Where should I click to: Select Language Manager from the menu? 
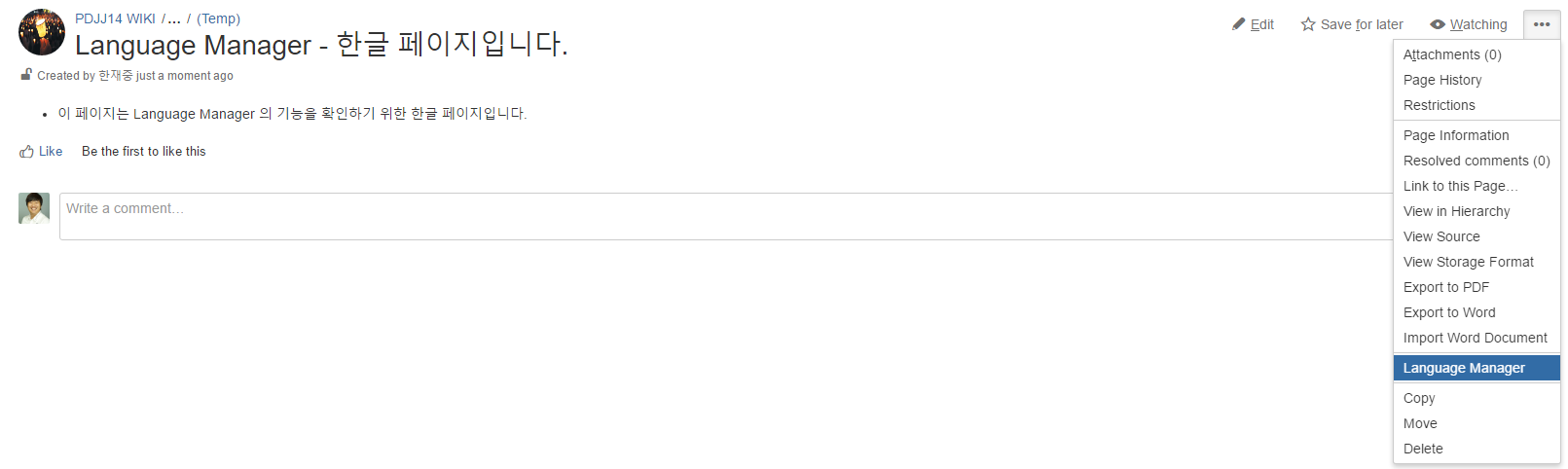click(x=1464, y=368)
